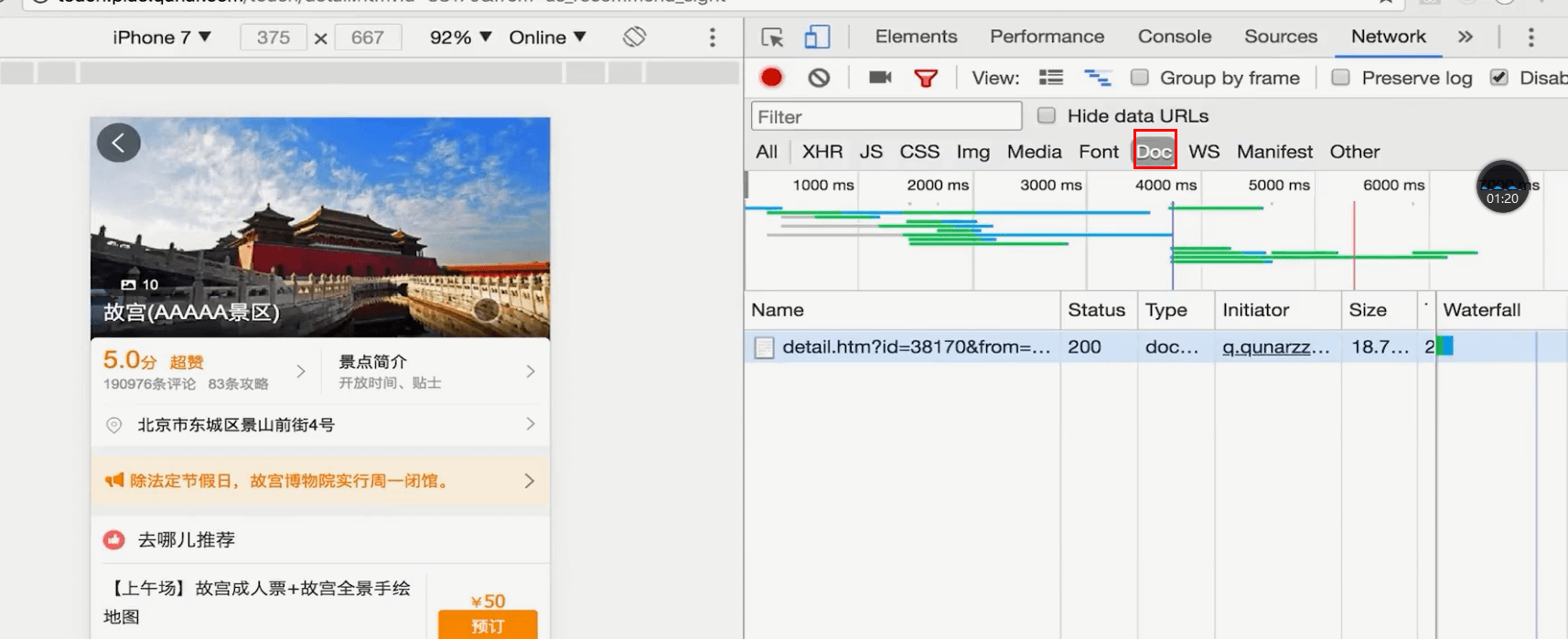This screenshot has height=639, width=1568.
Task: Click the 4000 ms timeline marker
Action: [x=1165, y=185]
